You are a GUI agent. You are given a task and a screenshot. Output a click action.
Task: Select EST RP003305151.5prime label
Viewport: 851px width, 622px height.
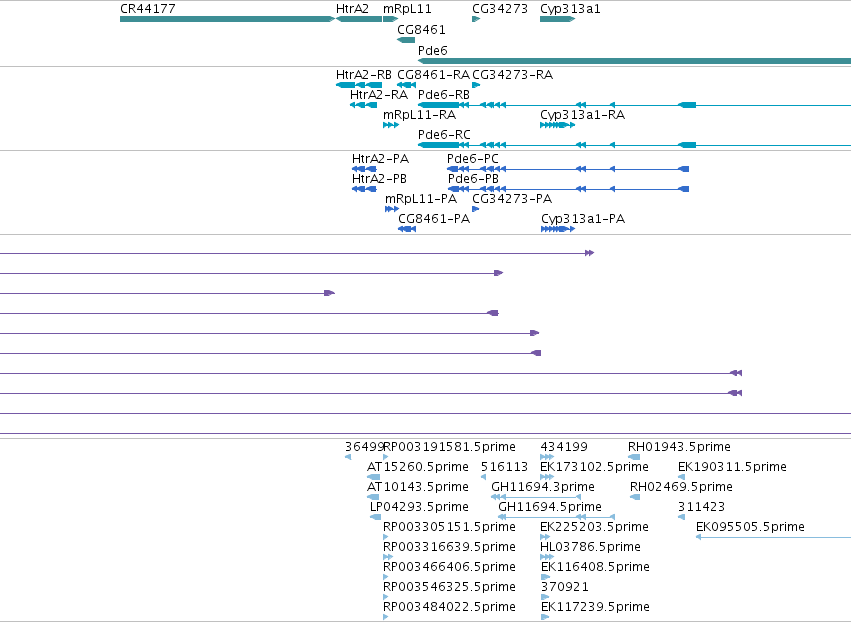tap(449, 527)
